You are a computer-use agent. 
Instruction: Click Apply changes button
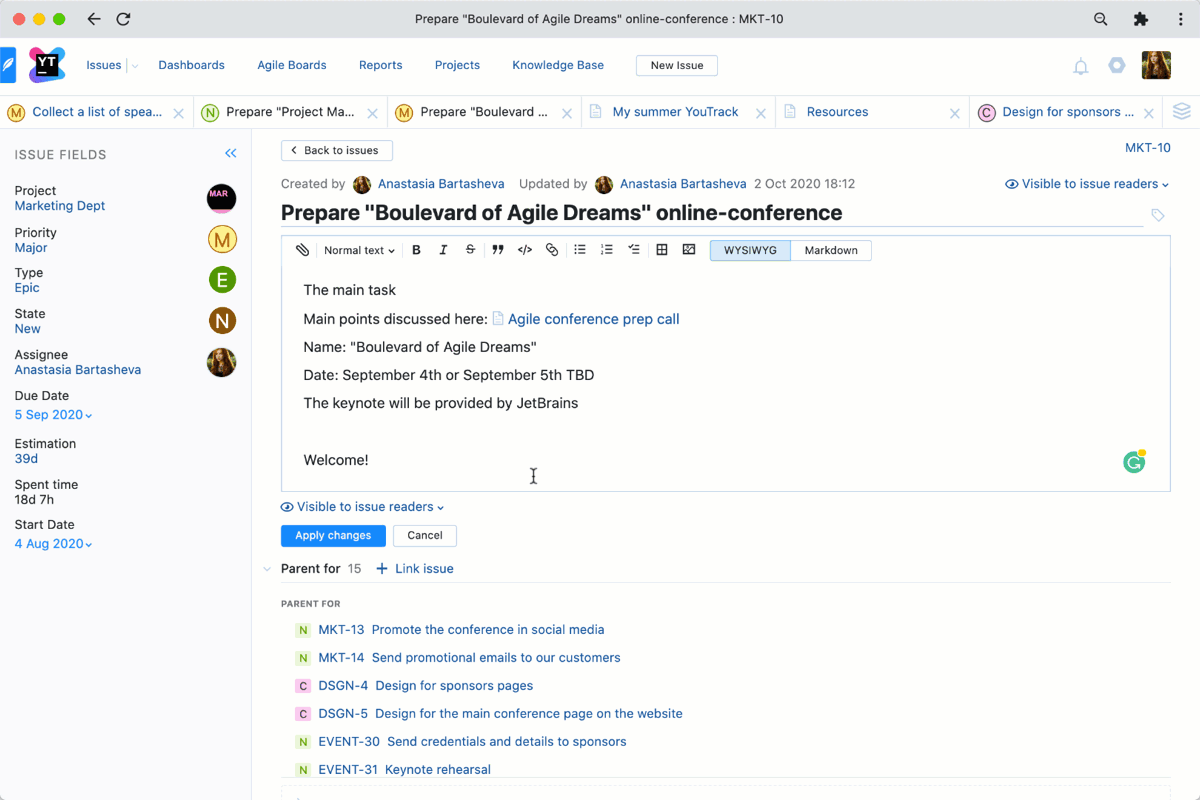333,536
